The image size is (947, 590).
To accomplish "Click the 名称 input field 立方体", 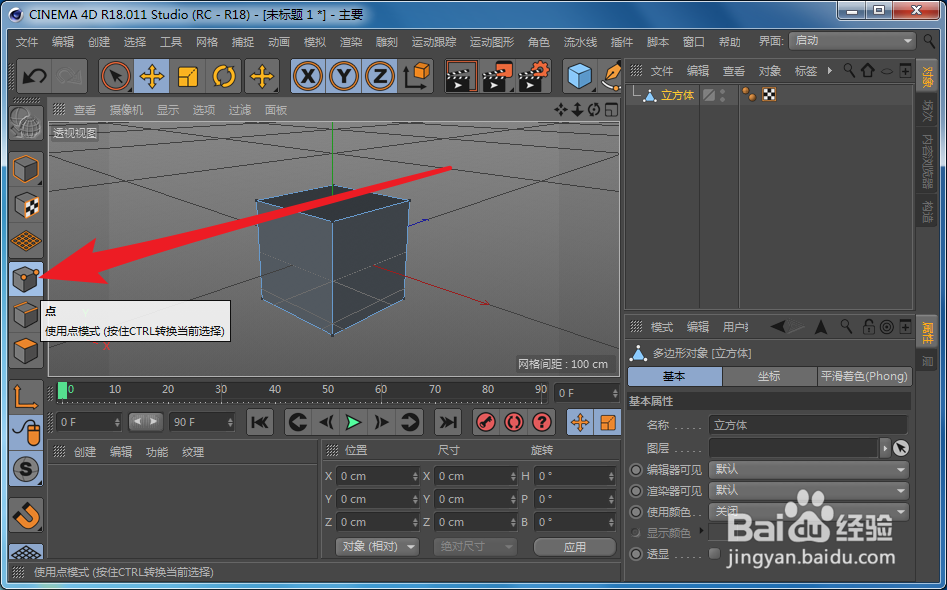I will (808, 425).
